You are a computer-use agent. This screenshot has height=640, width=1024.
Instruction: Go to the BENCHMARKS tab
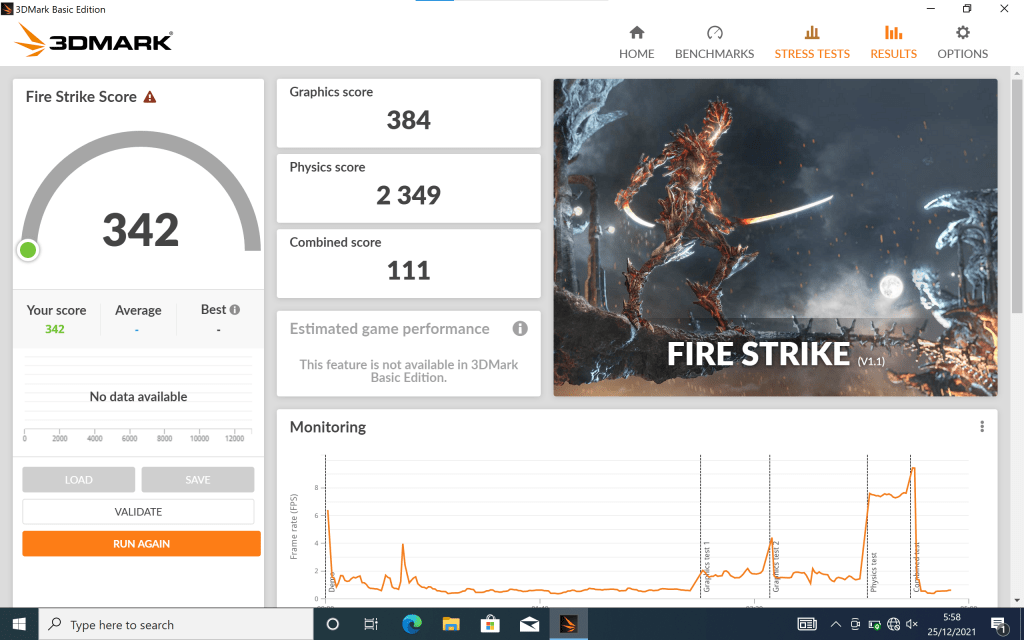714,42
